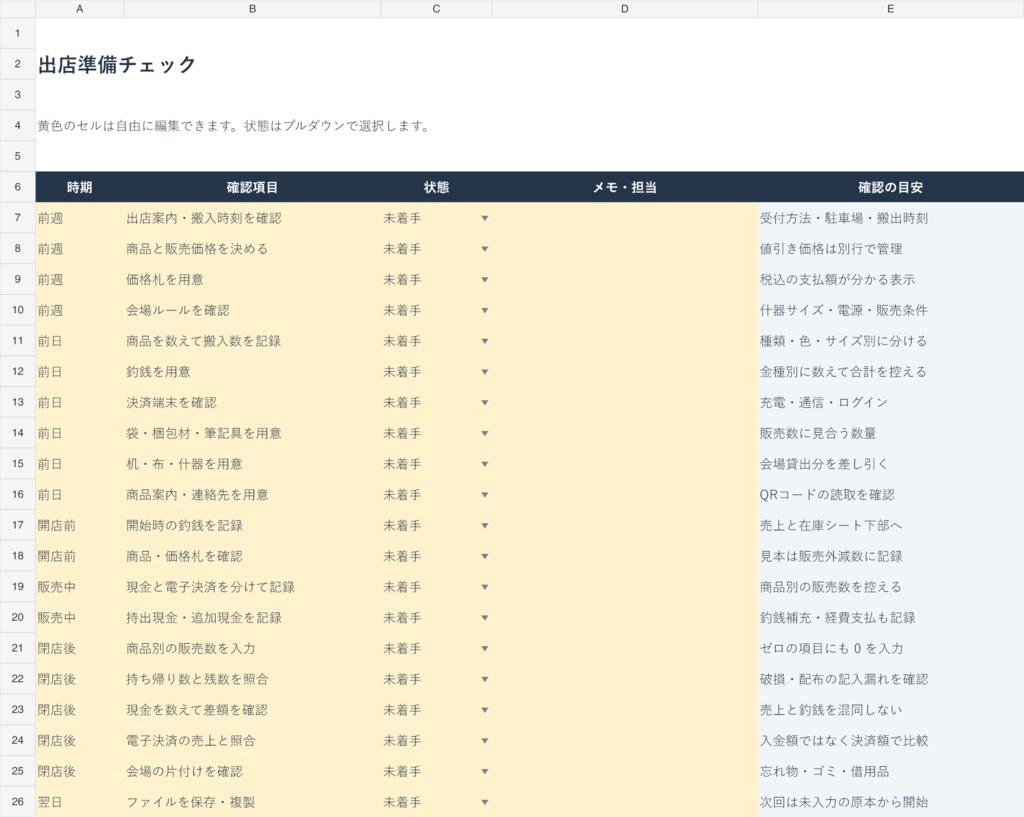The height and width of the screenshot is (817, 1024).
Task: Select 未着手 status for 電子決済の売上と照合
Action: coord(436,741)
